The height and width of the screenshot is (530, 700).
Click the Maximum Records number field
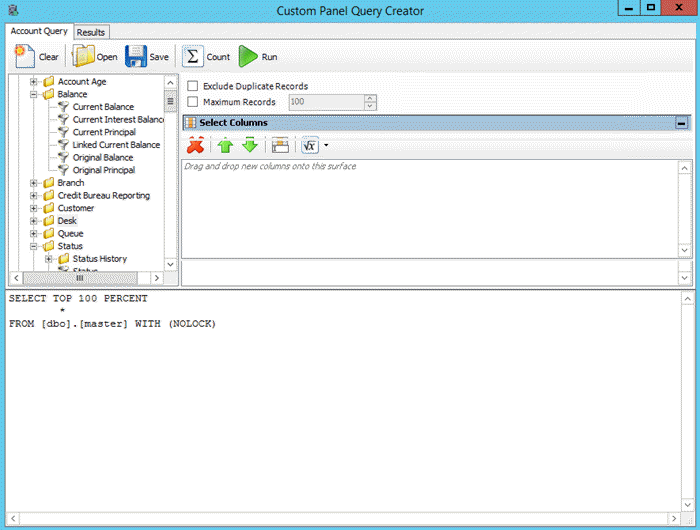click(325, 102)
